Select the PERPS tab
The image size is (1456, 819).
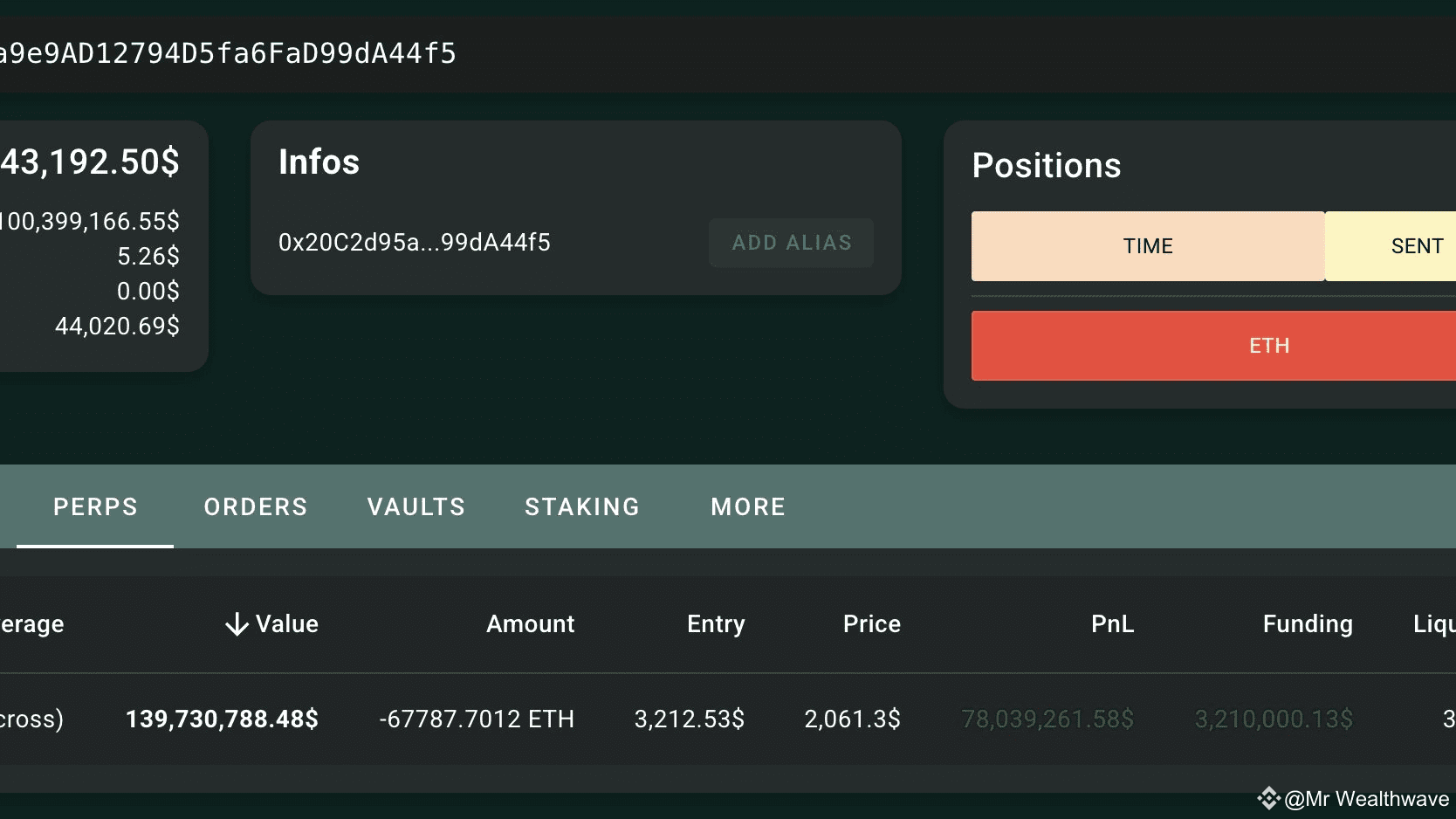point(95,506)
